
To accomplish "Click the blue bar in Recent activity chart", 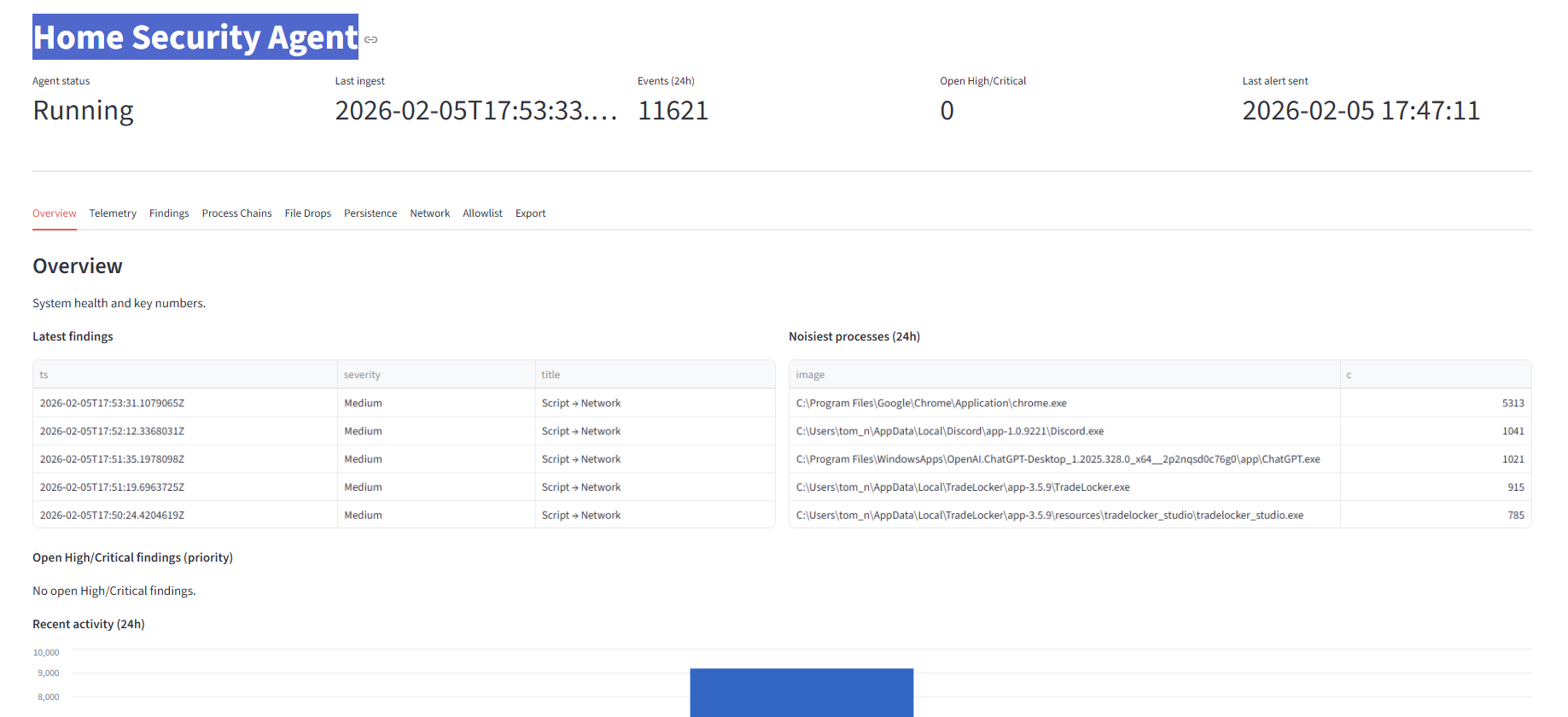I will coord(801,692).
